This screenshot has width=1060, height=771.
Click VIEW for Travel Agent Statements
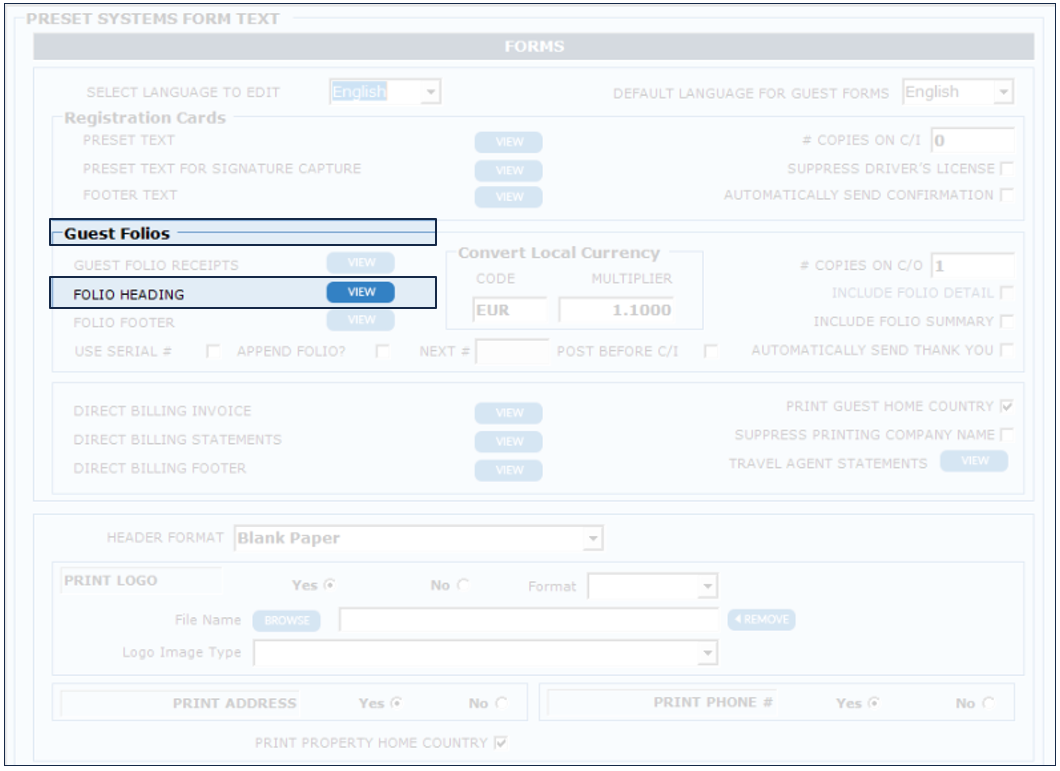(974, 461)
